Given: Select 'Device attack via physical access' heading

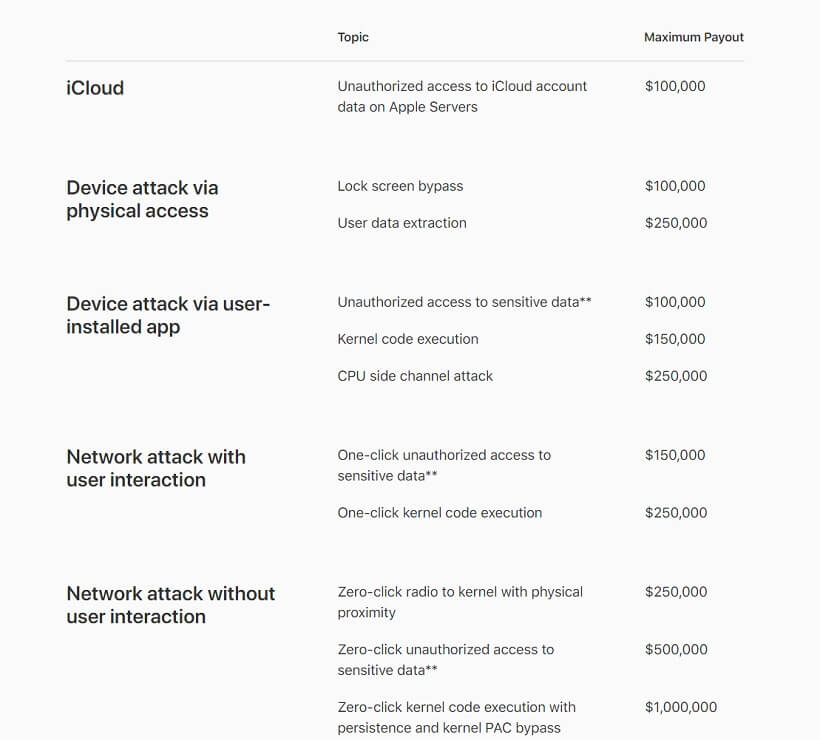Looking at the screenshot, I should (141, 199).
